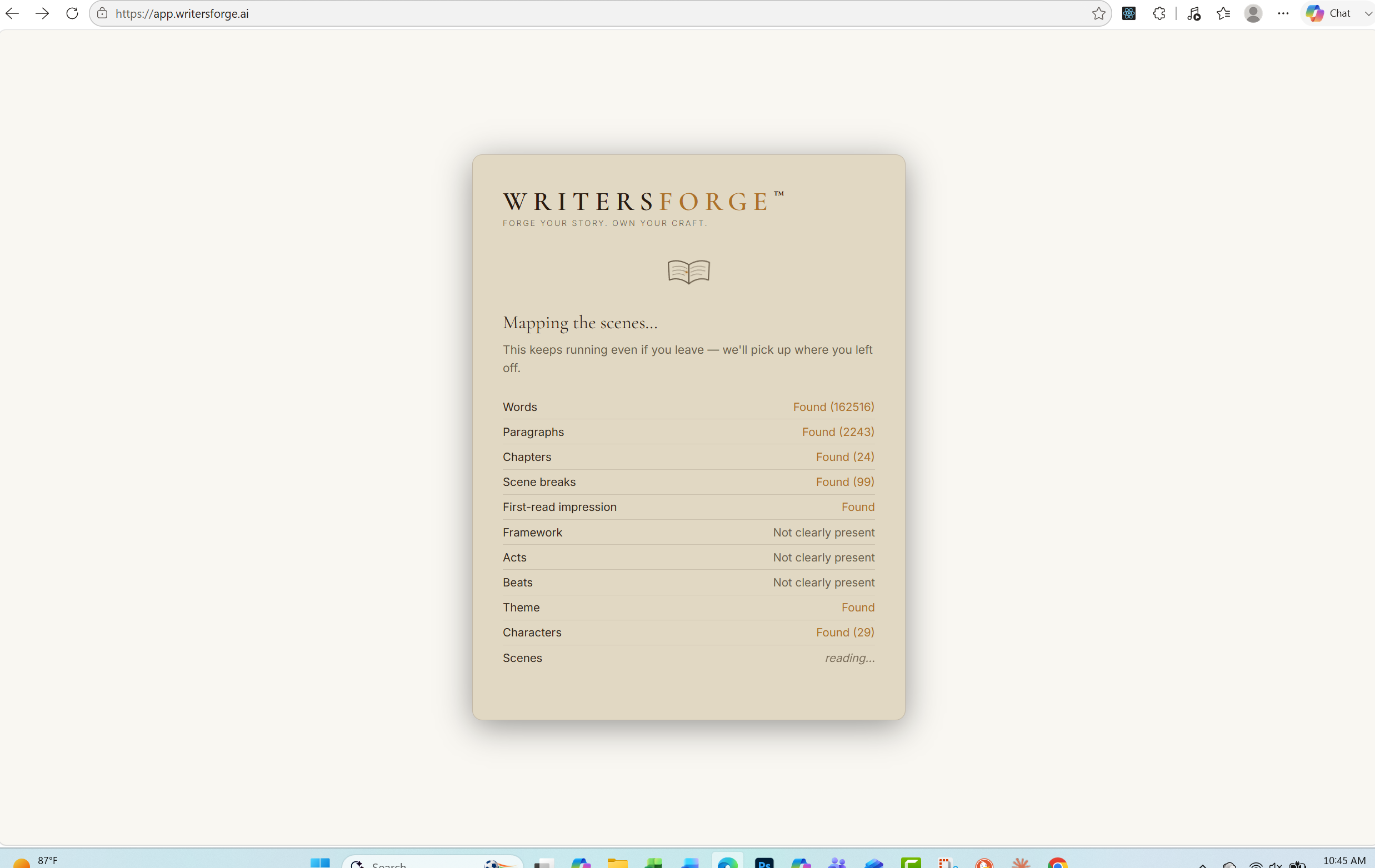Image resolution: width=1375 pixels, height=868 pixels.
Task: Open Copilot Chat sidebar
Action: tap(1329, 13)
